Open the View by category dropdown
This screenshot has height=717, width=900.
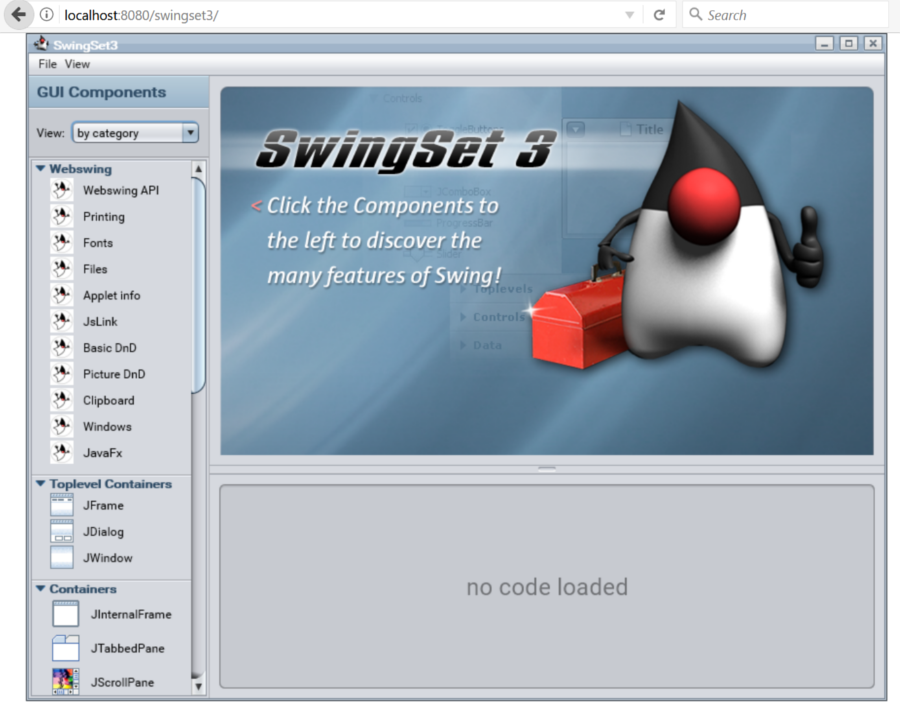pyautogui.click(x=190, y=133)
